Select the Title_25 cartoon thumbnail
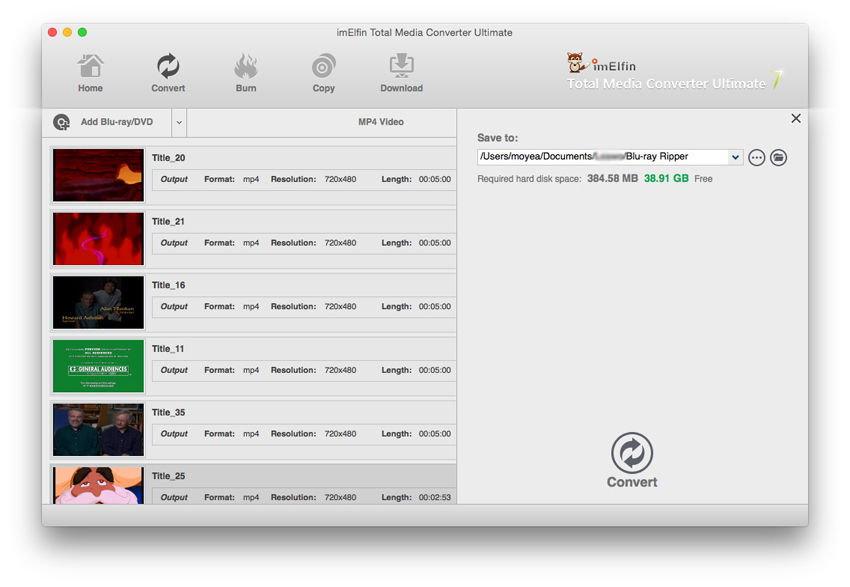The width and height of the screenshot is (850, 587). (x=98, y=485)
